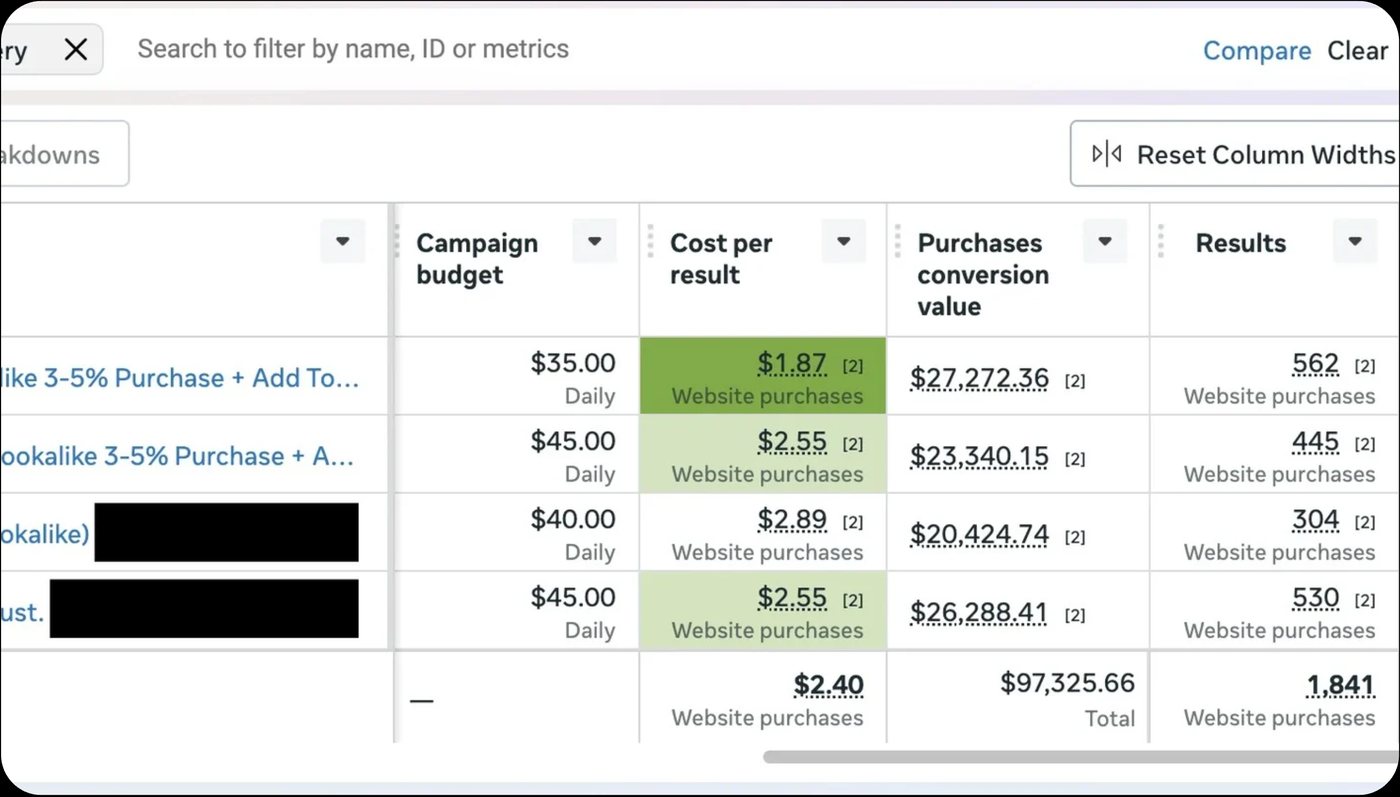Click the $26,288.41 conversion value
The width and height of the screenshot is (1400, 797).
pos(979,613)
